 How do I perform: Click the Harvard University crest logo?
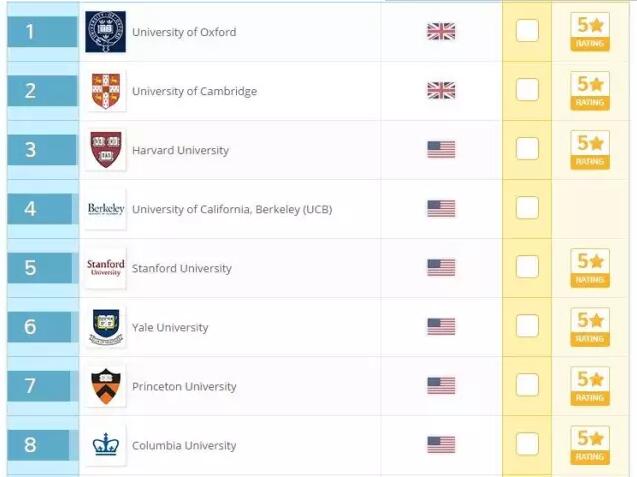tap(105, 150)
